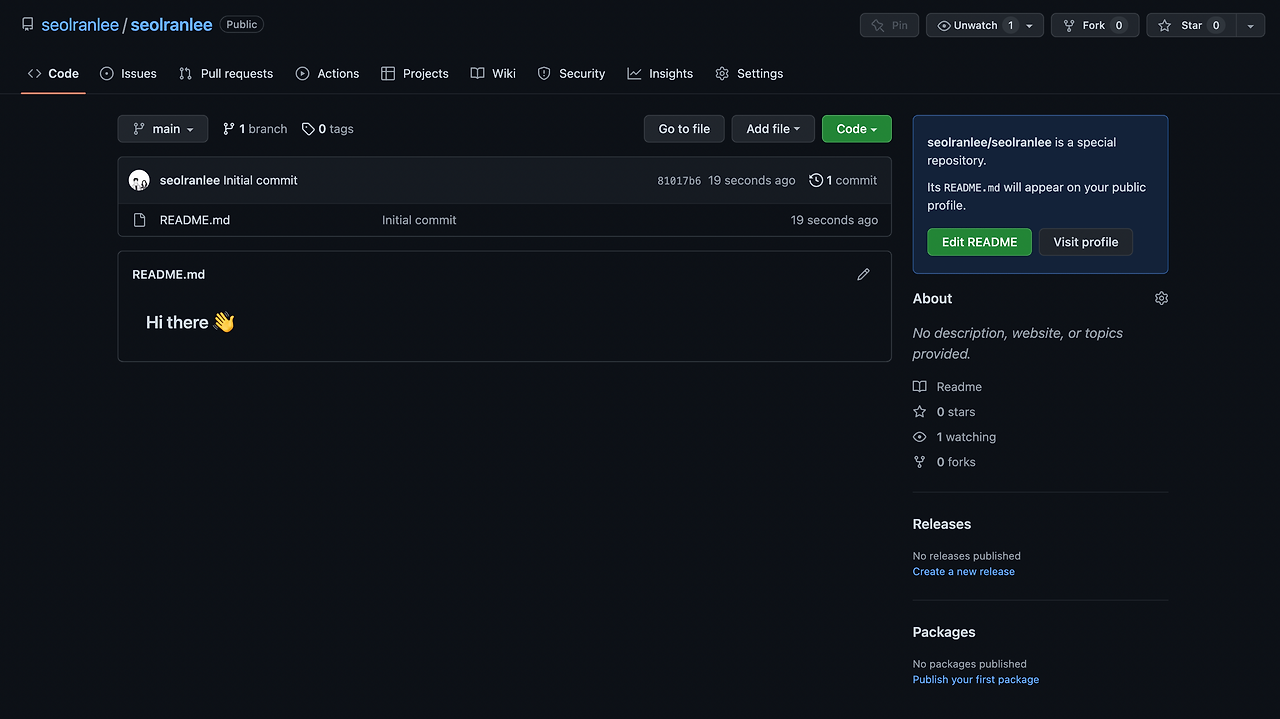Go to the Pull requests tab

[x=226, y=74]
